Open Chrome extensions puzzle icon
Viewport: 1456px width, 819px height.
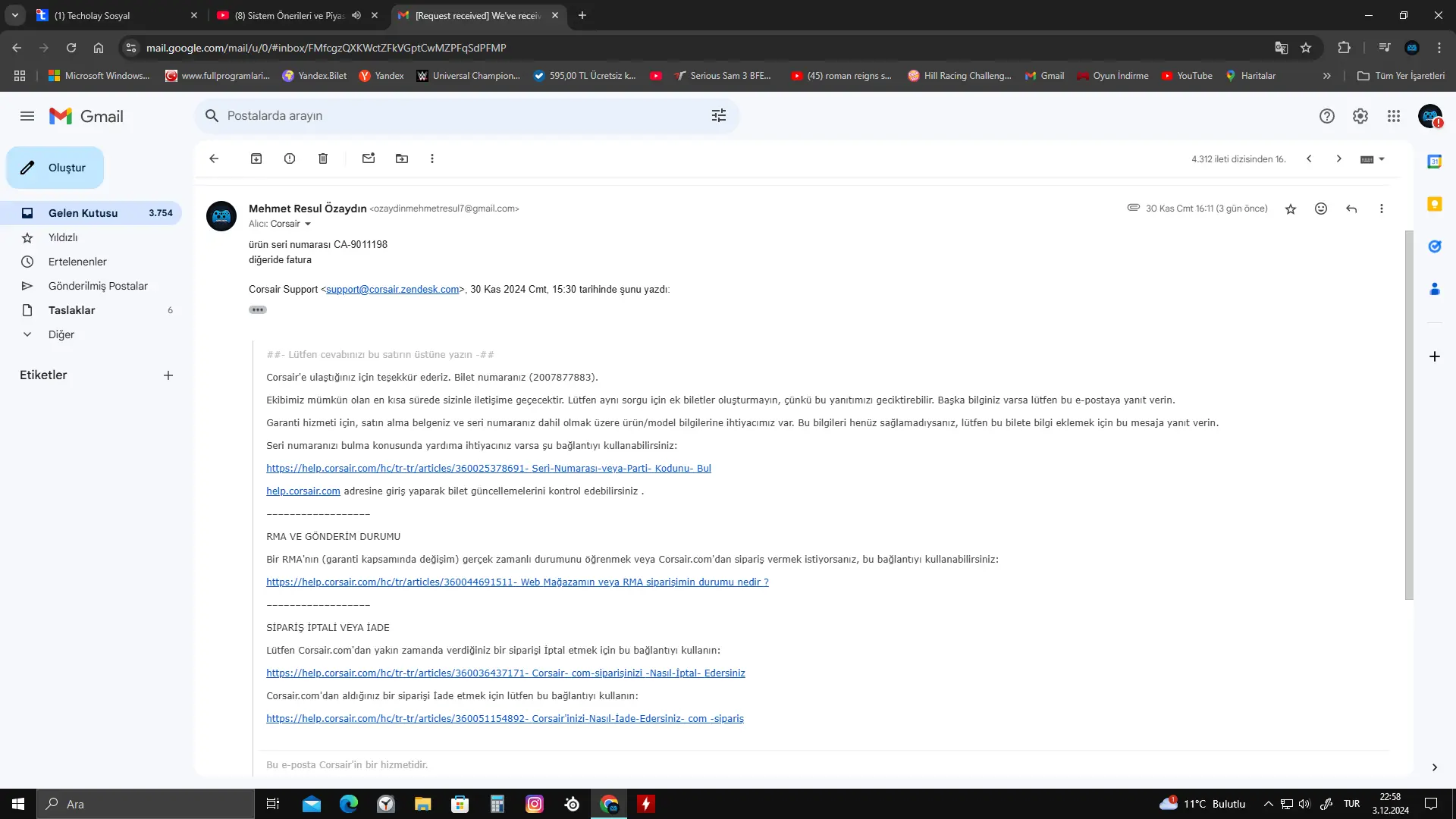click(1345, 48)
